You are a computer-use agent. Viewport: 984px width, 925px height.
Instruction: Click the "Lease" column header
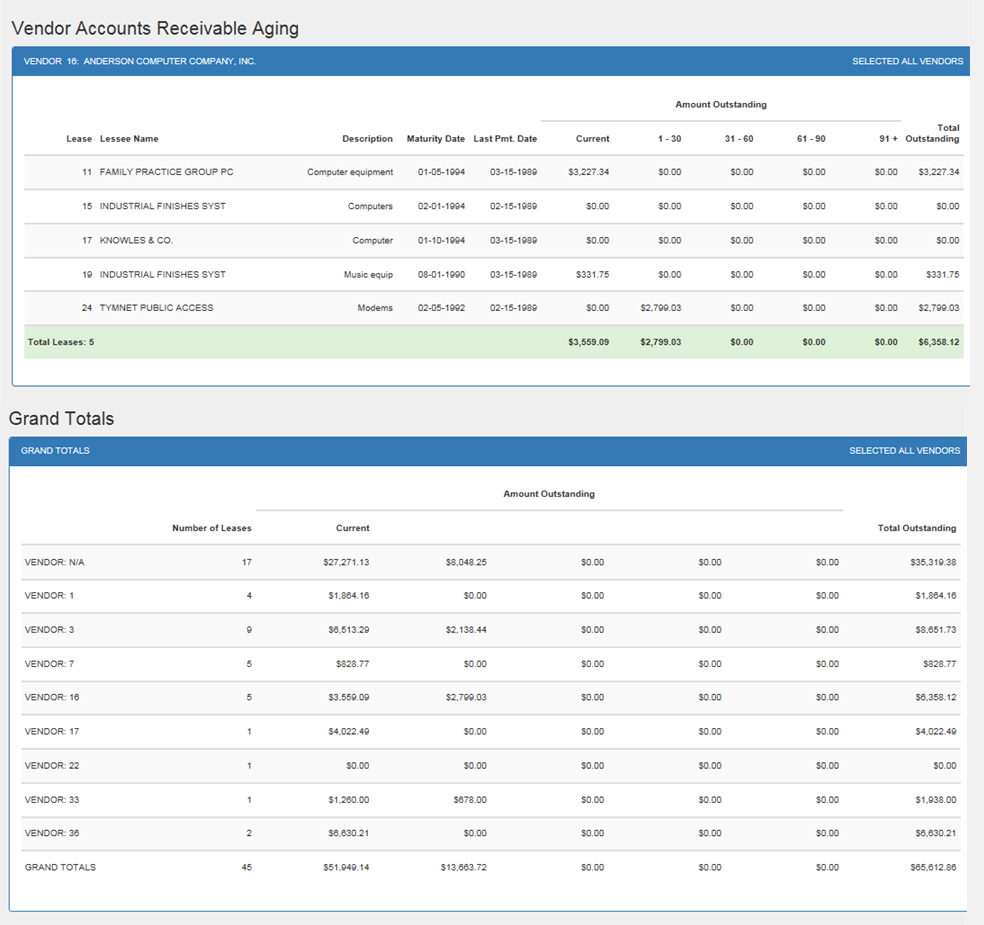click(x=79, y=139)
